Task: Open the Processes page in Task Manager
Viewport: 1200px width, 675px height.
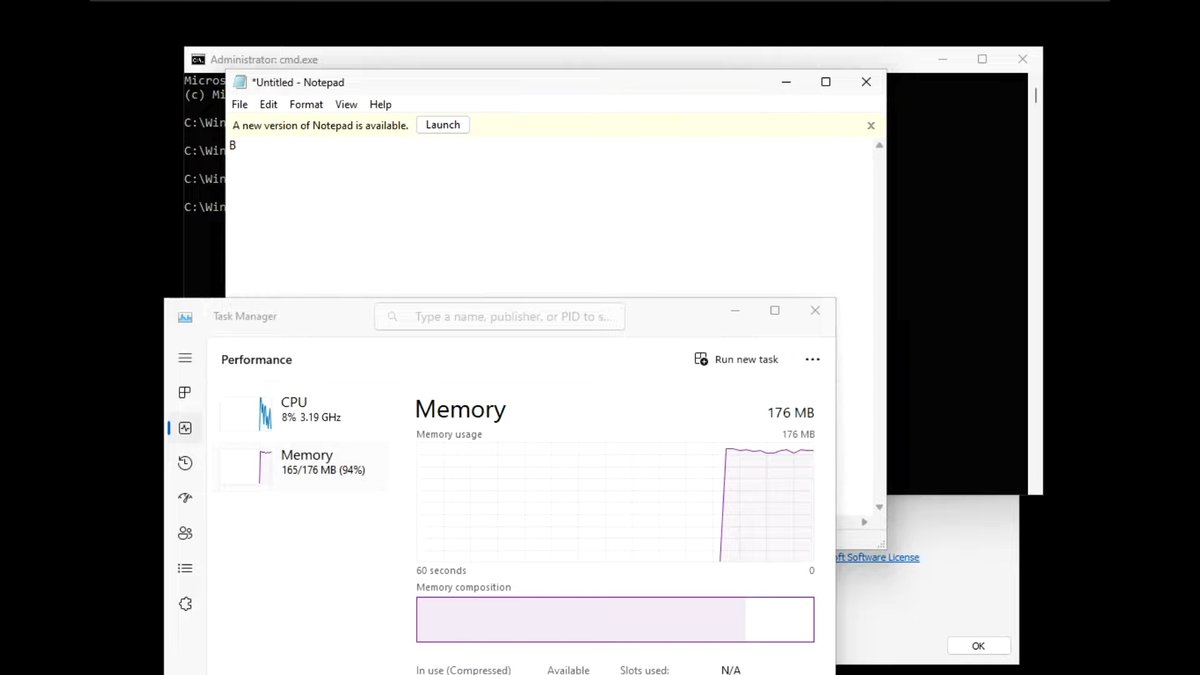Action: coord(185,393)
